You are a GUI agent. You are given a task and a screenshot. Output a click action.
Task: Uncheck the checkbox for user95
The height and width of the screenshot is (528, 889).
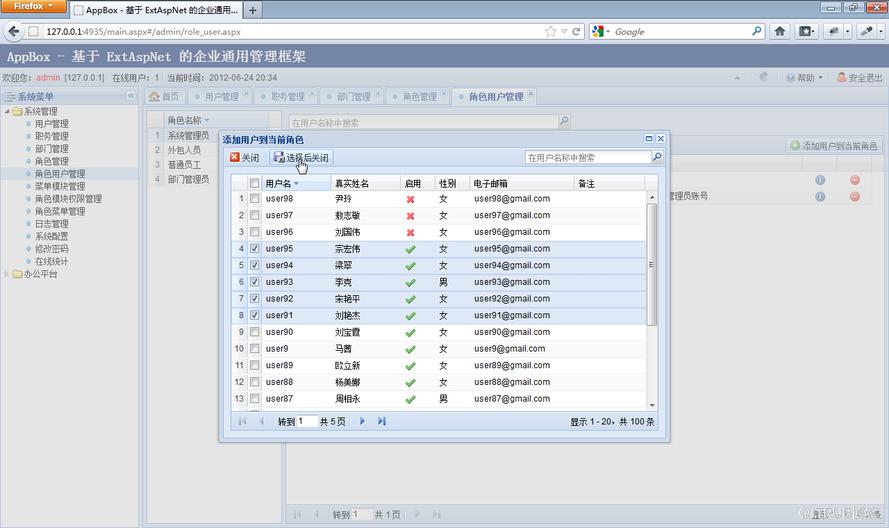point(255,248)
